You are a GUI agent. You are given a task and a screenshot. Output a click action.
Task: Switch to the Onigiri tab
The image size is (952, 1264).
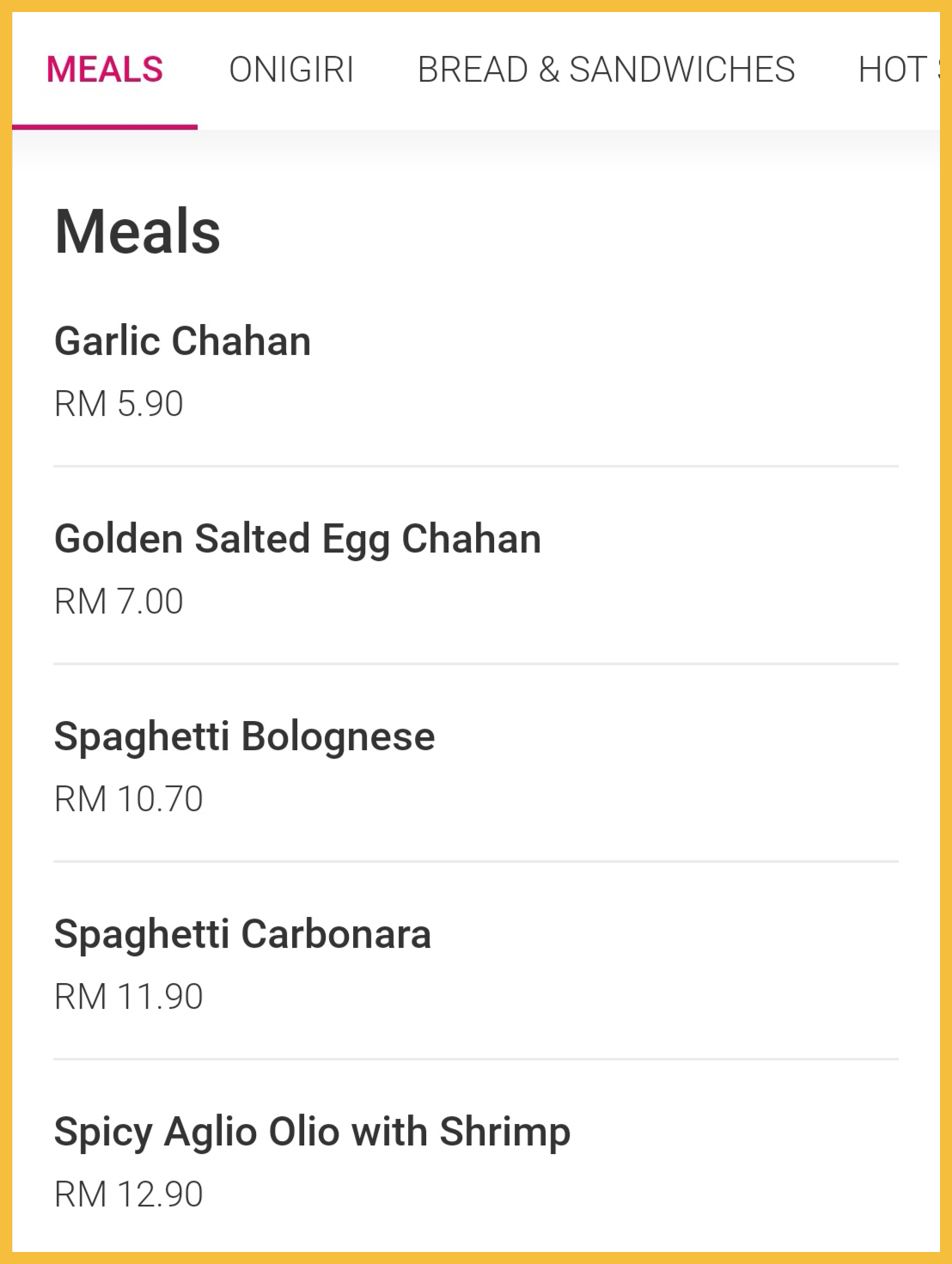point(291,70)
